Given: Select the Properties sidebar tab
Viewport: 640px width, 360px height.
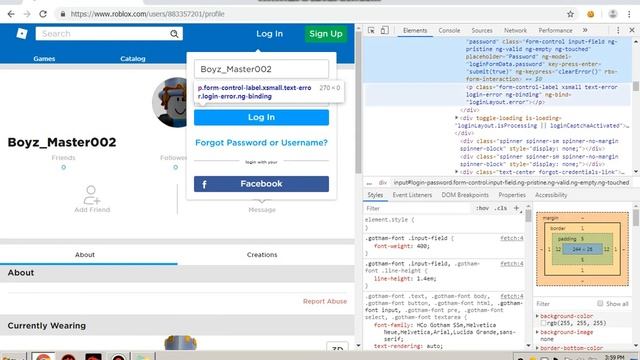Looking at the screenshot, I should 512,195.
